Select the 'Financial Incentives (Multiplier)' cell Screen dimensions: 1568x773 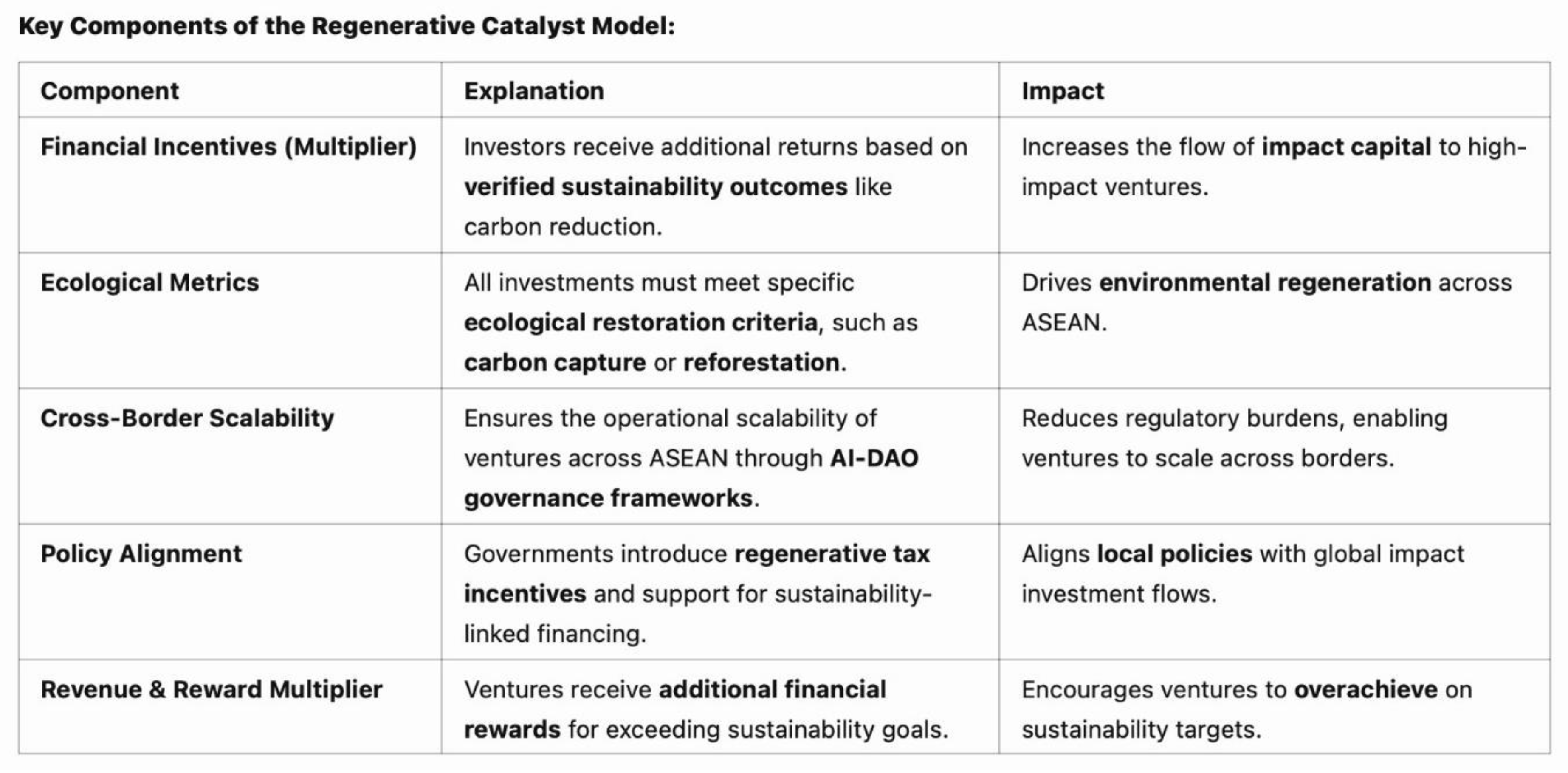tap(228, 147)
